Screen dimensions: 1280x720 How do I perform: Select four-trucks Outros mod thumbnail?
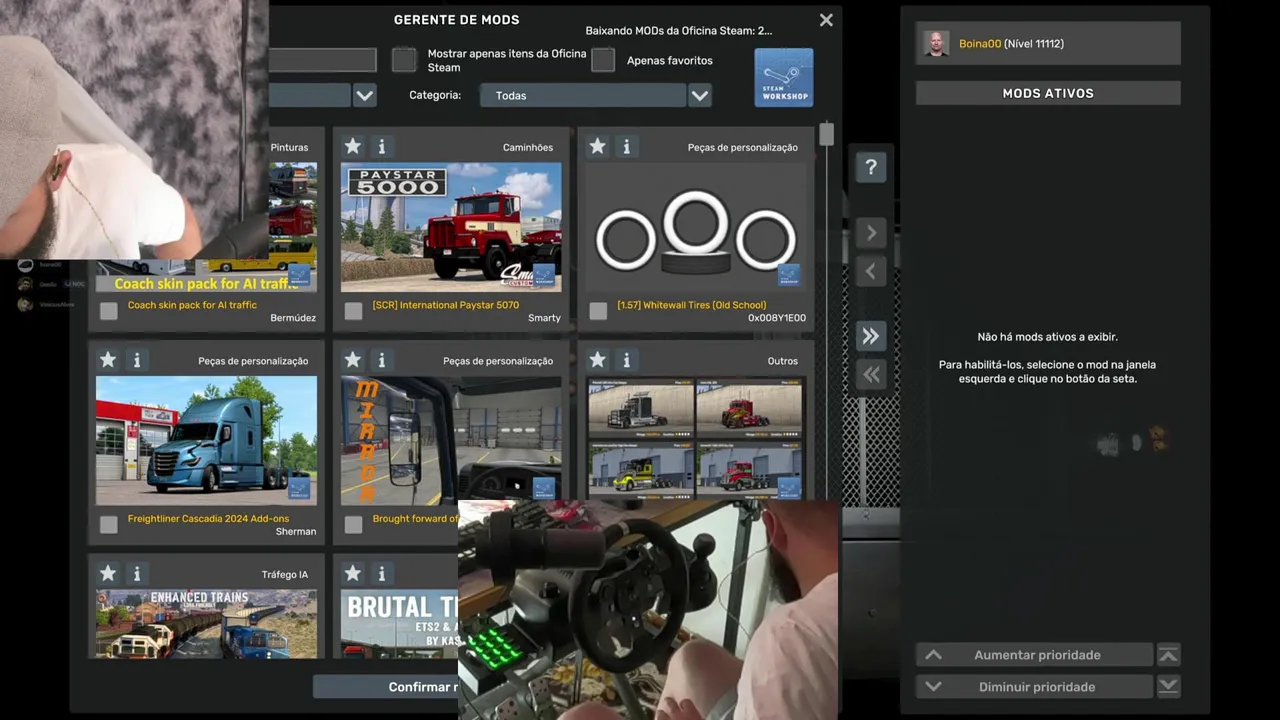pos(695,439)
